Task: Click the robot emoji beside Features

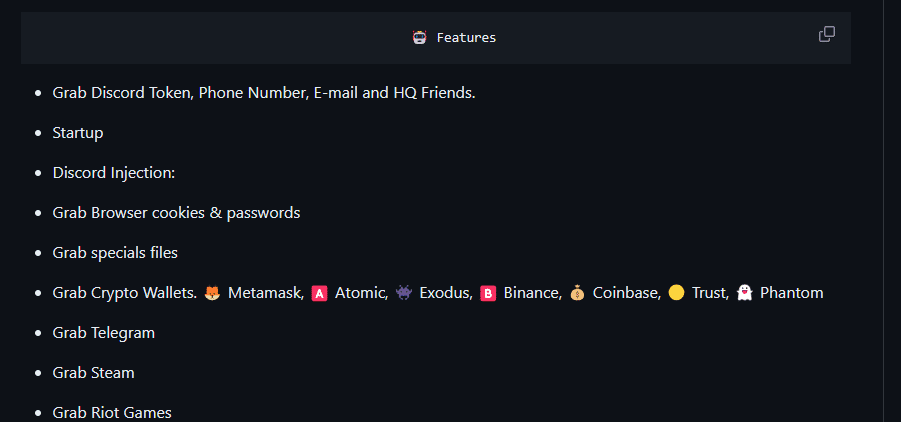Action: 420,38
